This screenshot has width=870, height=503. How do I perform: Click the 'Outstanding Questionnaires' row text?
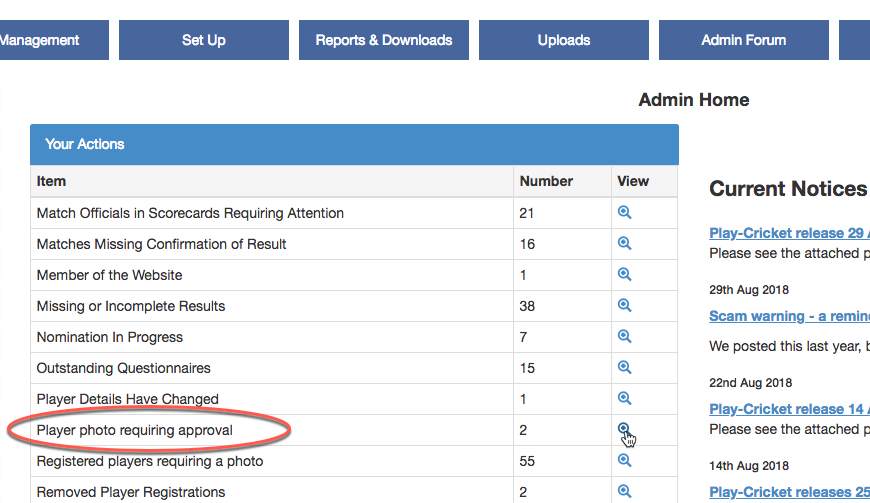point(124,368)
